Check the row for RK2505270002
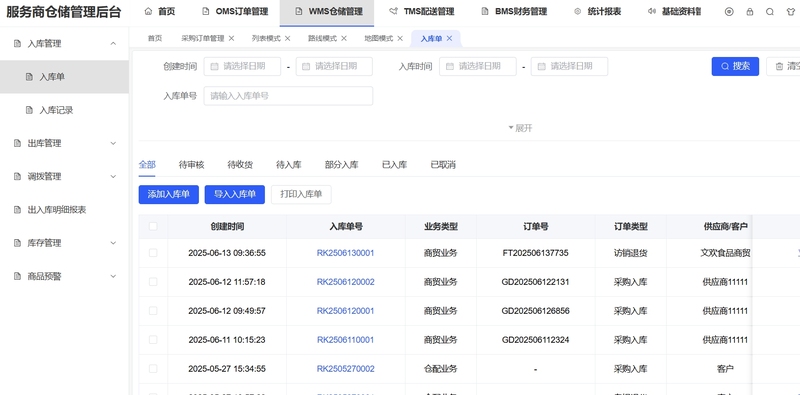The image size is (800, 395). click(153, 368)
